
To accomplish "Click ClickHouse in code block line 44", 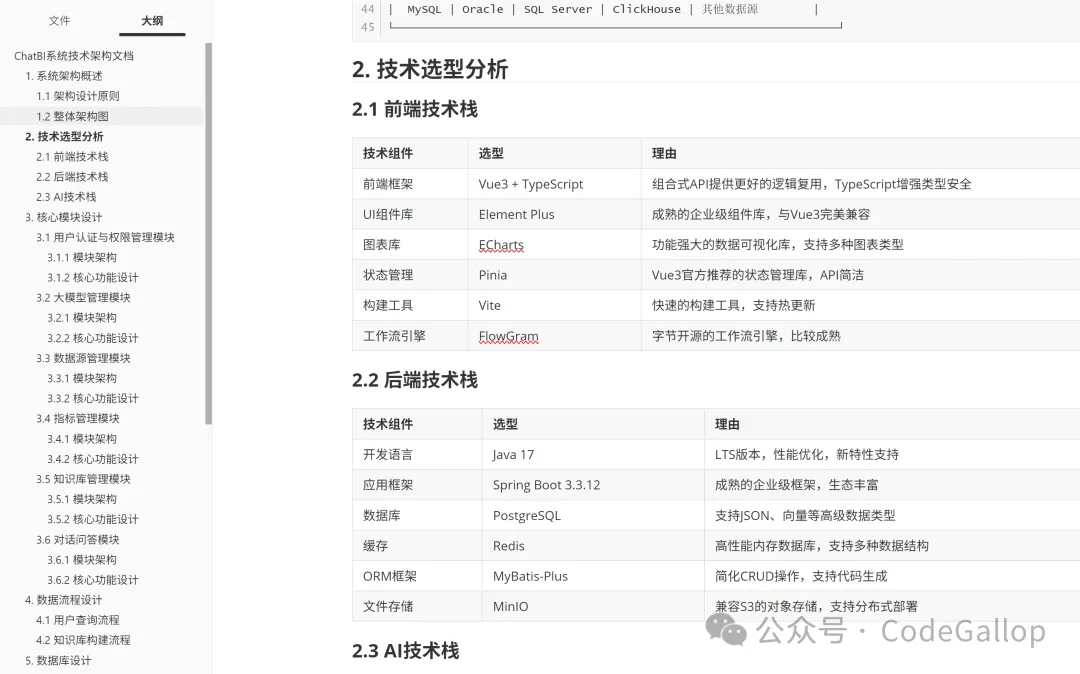I will coord(646,9).
